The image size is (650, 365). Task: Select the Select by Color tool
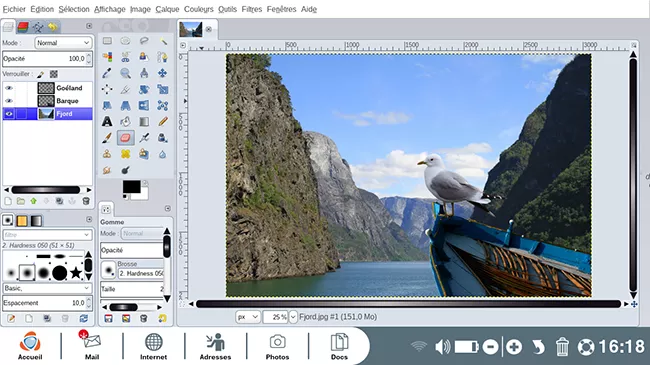(107, 57)
